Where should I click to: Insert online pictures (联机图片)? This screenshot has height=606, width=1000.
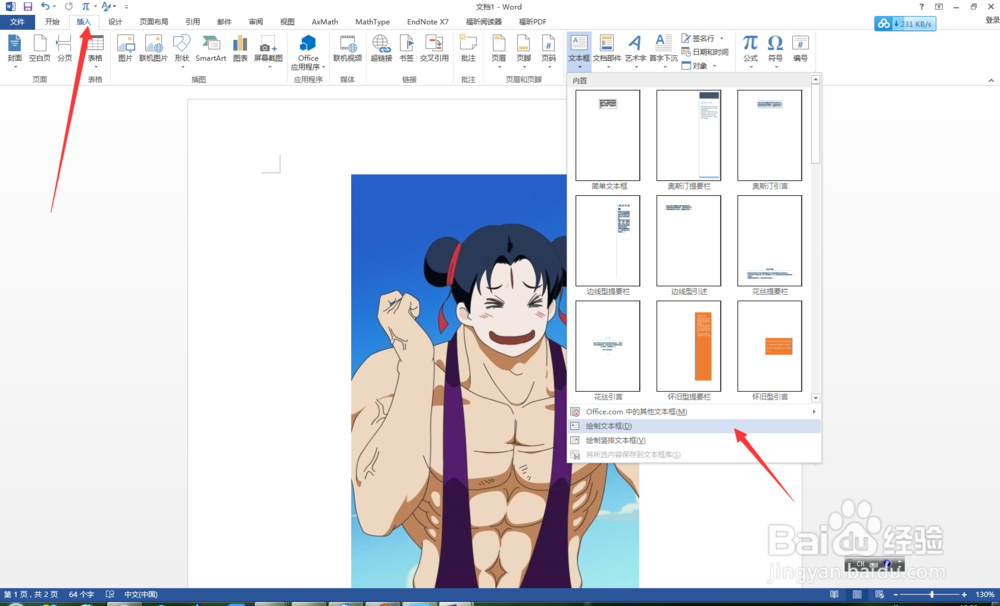(x=153, y=50)
